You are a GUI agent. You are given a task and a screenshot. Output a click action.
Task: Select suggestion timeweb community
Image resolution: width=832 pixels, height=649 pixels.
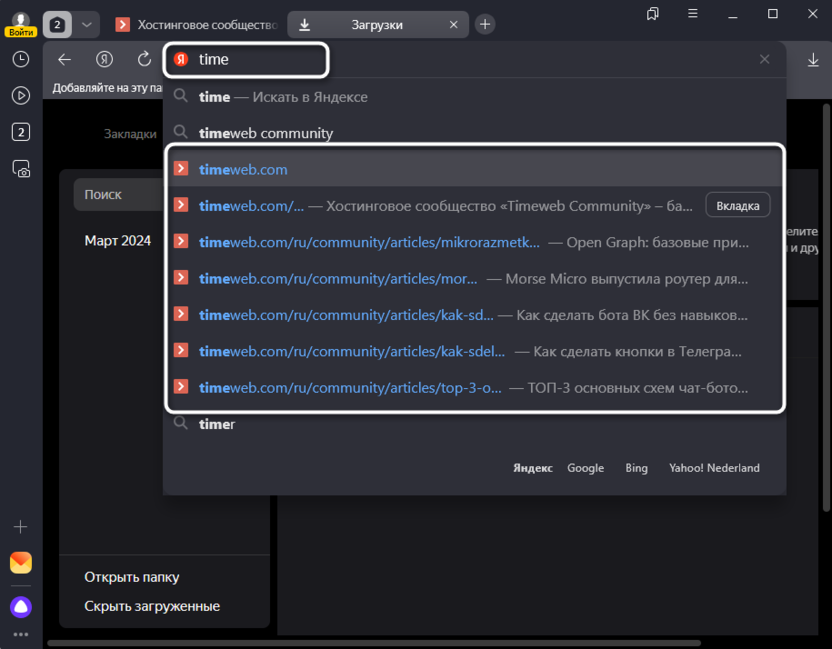pos(474,133)
